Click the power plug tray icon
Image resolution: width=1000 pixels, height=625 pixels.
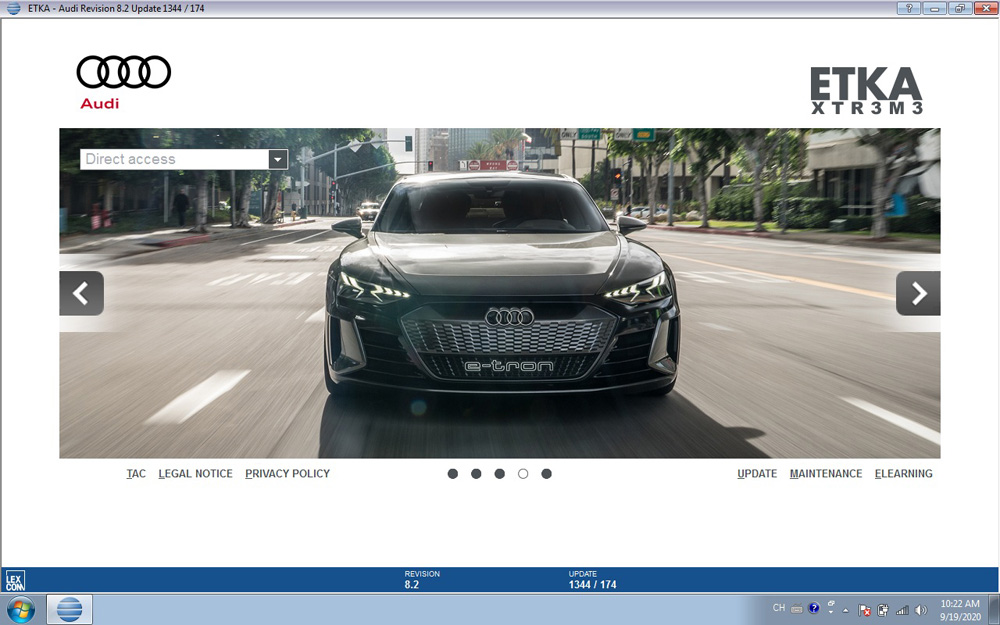coord(883,610)
